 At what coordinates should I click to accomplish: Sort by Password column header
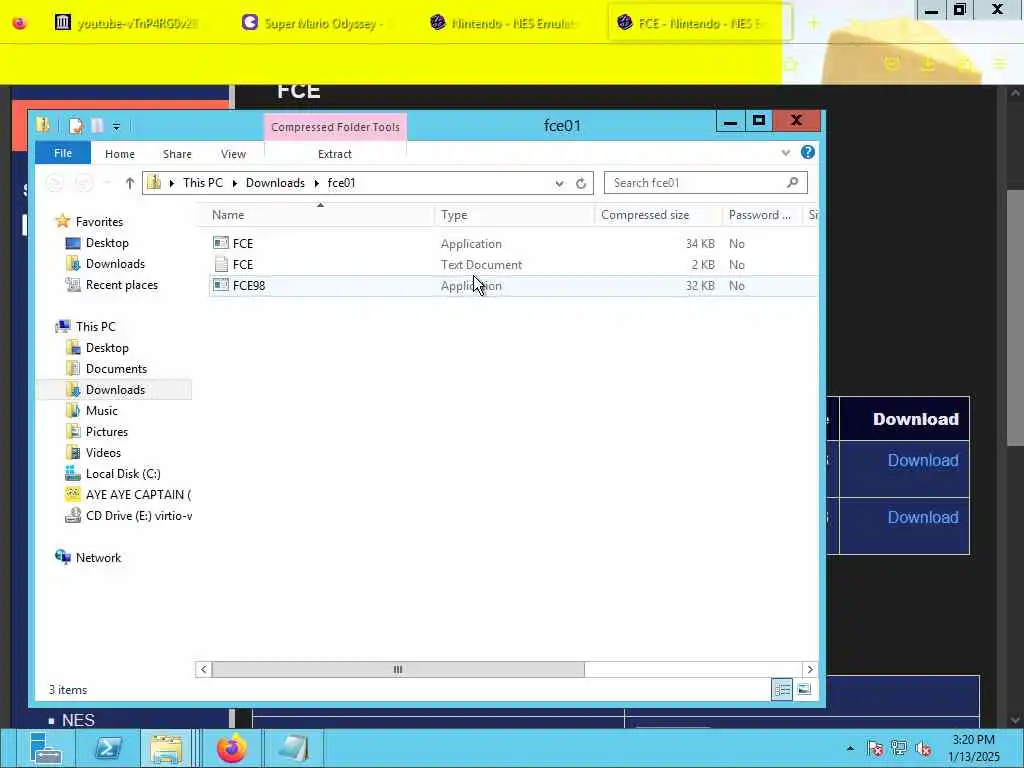pos(760,215)
